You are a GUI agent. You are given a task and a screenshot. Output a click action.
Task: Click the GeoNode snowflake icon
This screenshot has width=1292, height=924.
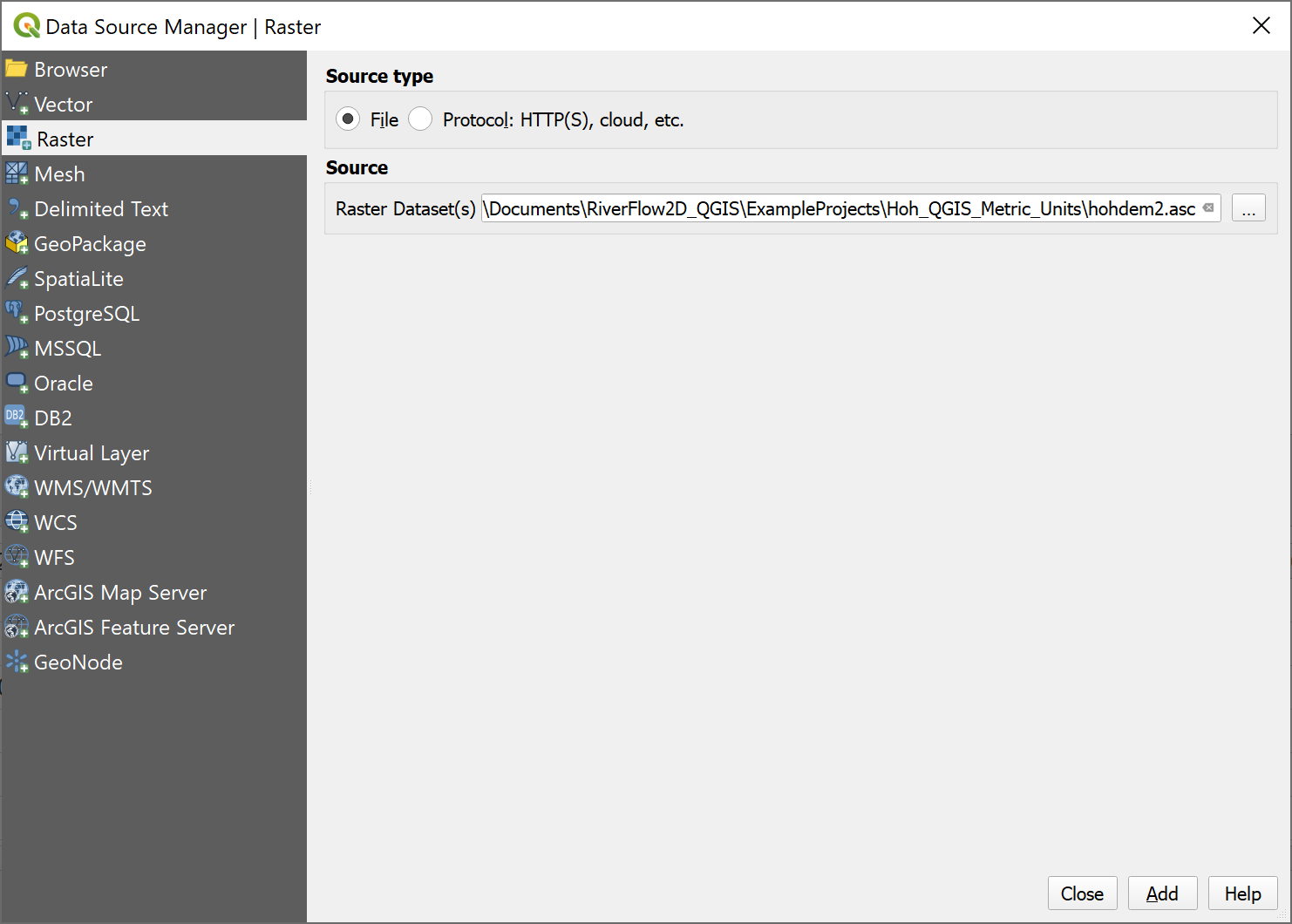[x=17, y=662]
